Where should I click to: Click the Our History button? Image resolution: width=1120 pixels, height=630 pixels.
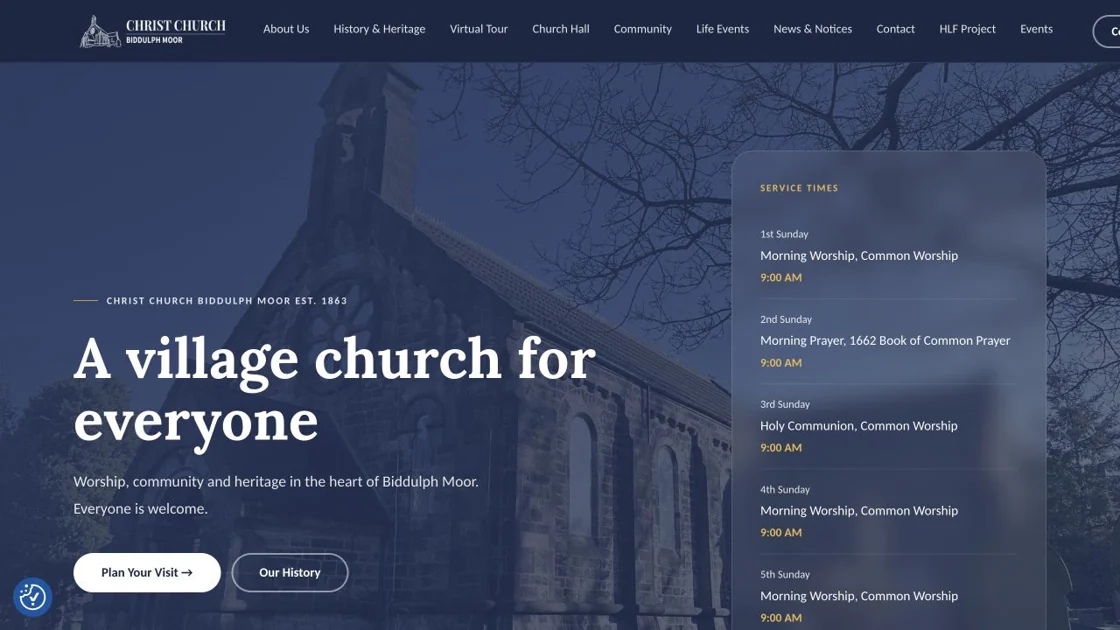(290, 572)
